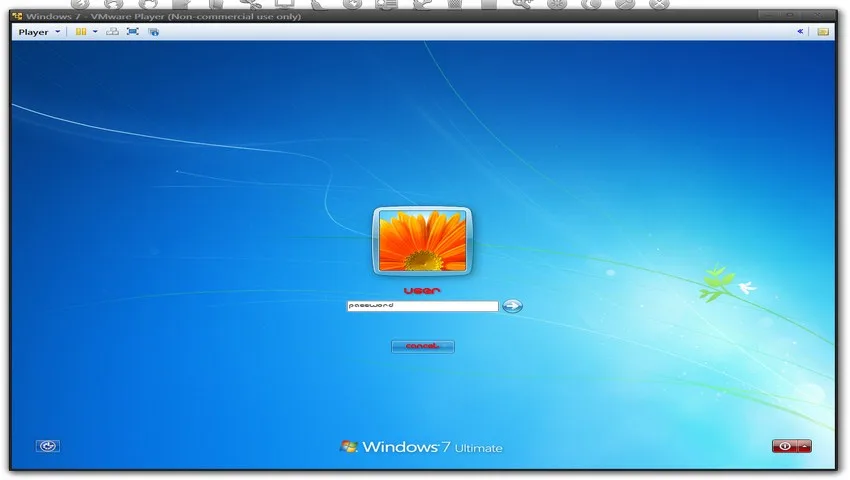Submit the password with the arrow button
Screen dimensions: 850x480
pos(512,306)
